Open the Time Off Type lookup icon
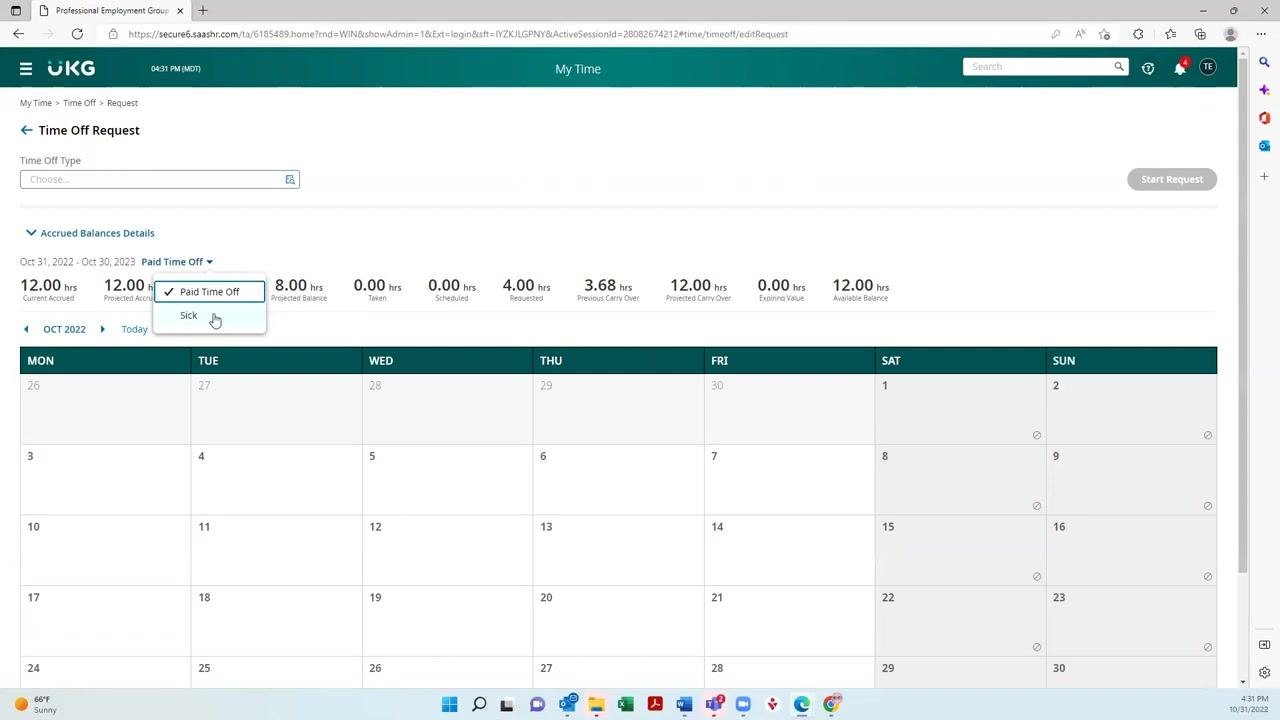Viewport: 1280px width, 720px height. tap(290, 180)
